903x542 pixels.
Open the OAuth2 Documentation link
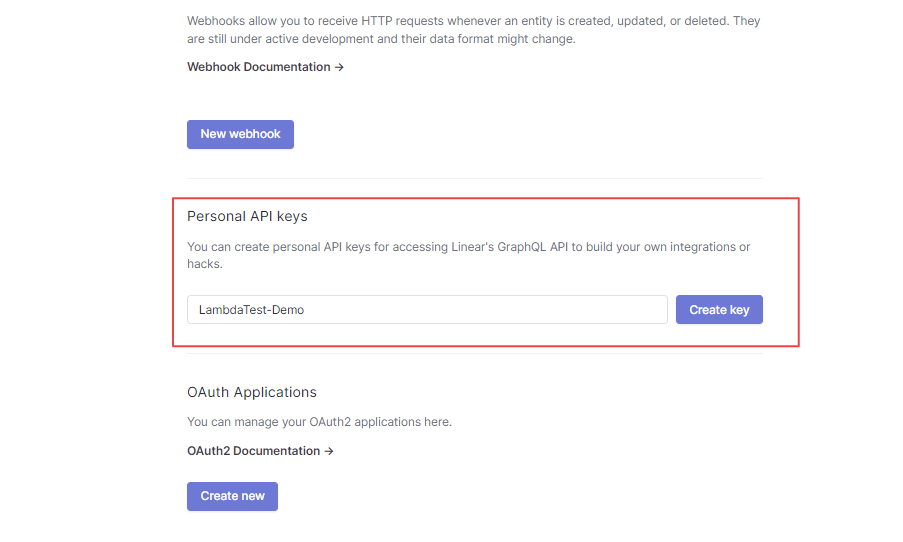pyautogui.click(x=254, y=451)
